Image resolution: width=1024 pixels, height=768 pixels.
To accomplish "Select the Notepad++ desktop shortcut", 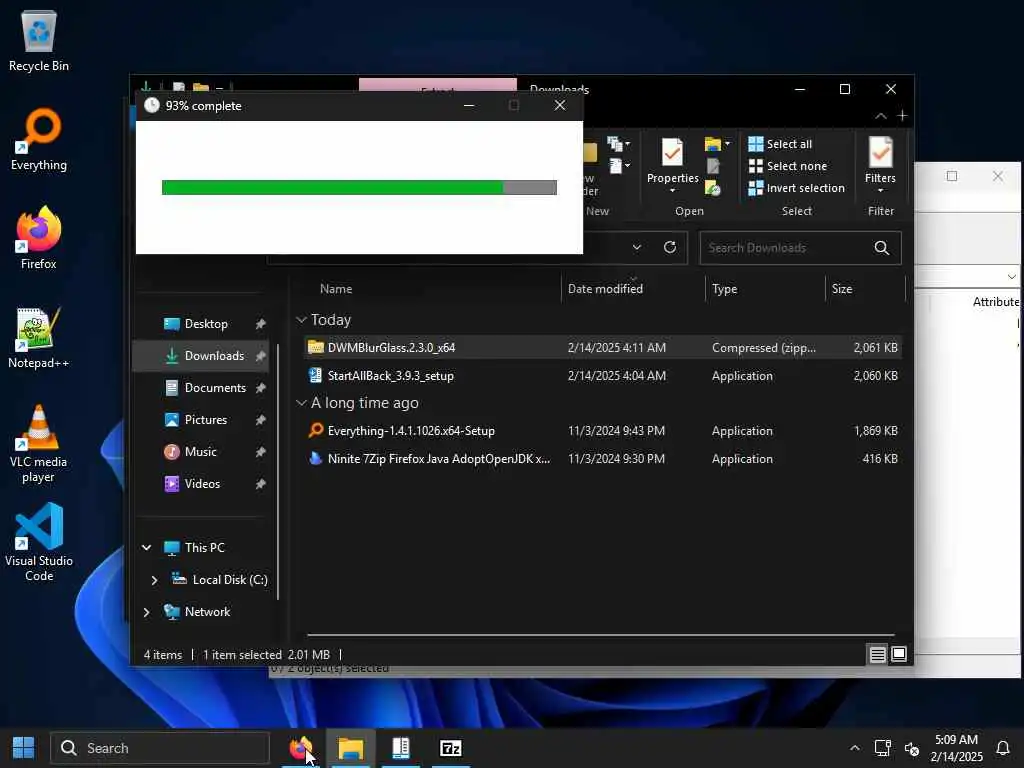I will [x=39, y=338].
